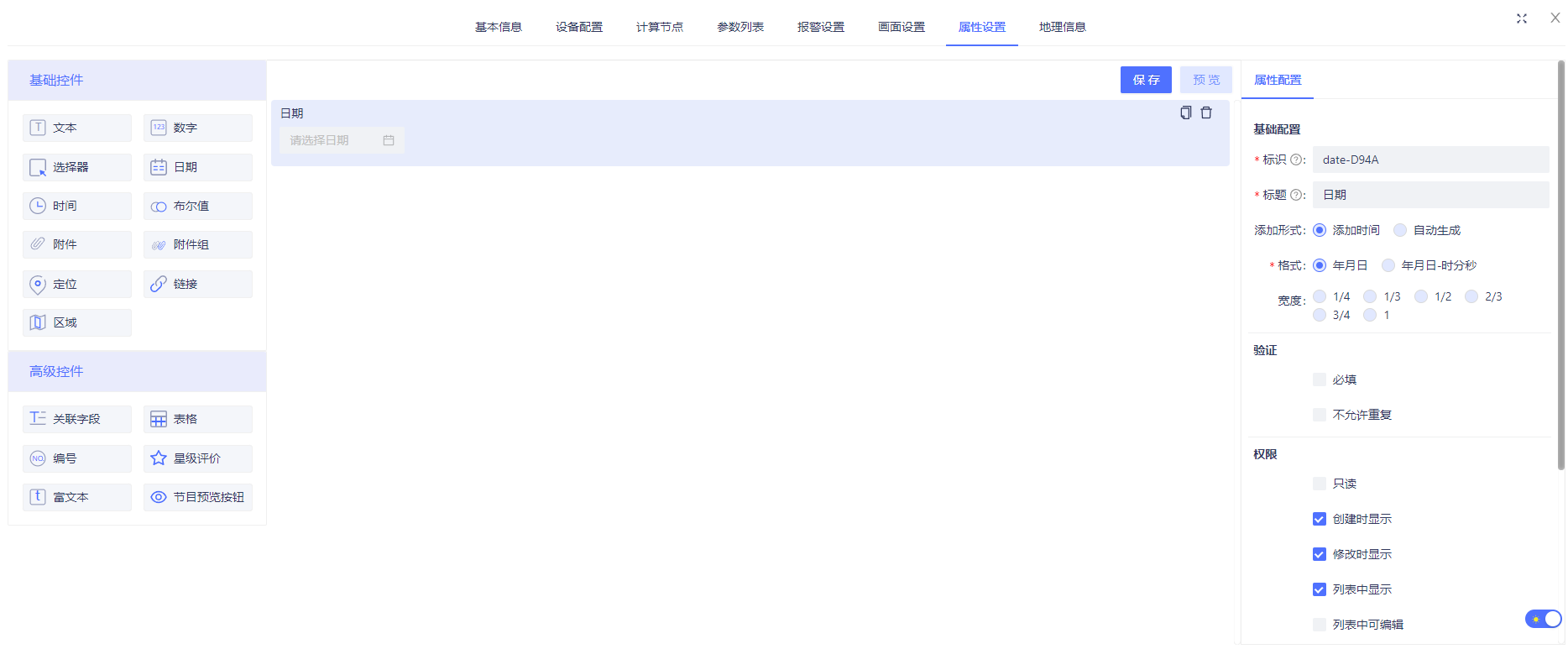Screen dimensions: 1568x649
Task: Set width to 2/3
Action: [1471, 296]
